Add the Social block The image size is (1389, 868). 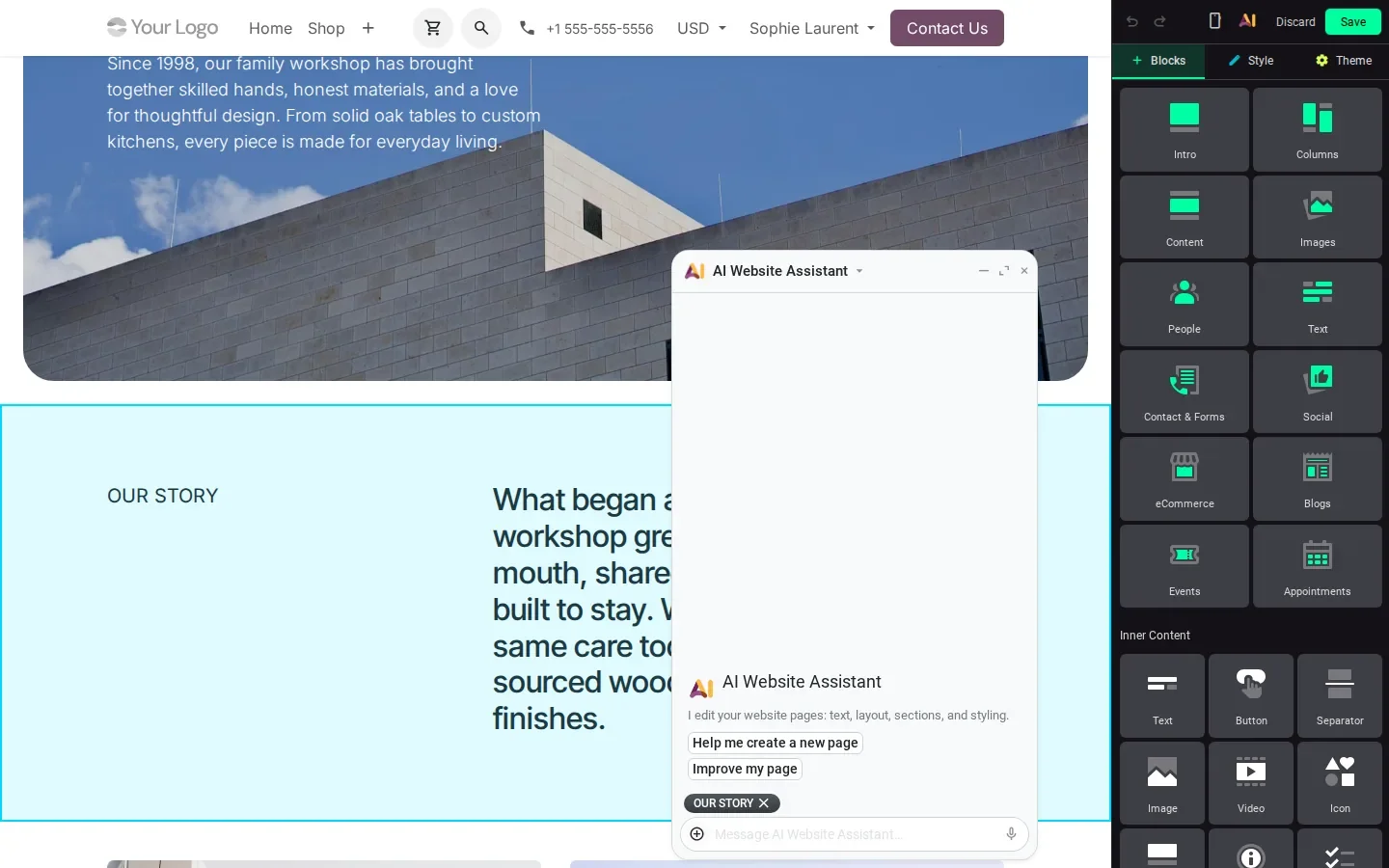pos(1318,392)
